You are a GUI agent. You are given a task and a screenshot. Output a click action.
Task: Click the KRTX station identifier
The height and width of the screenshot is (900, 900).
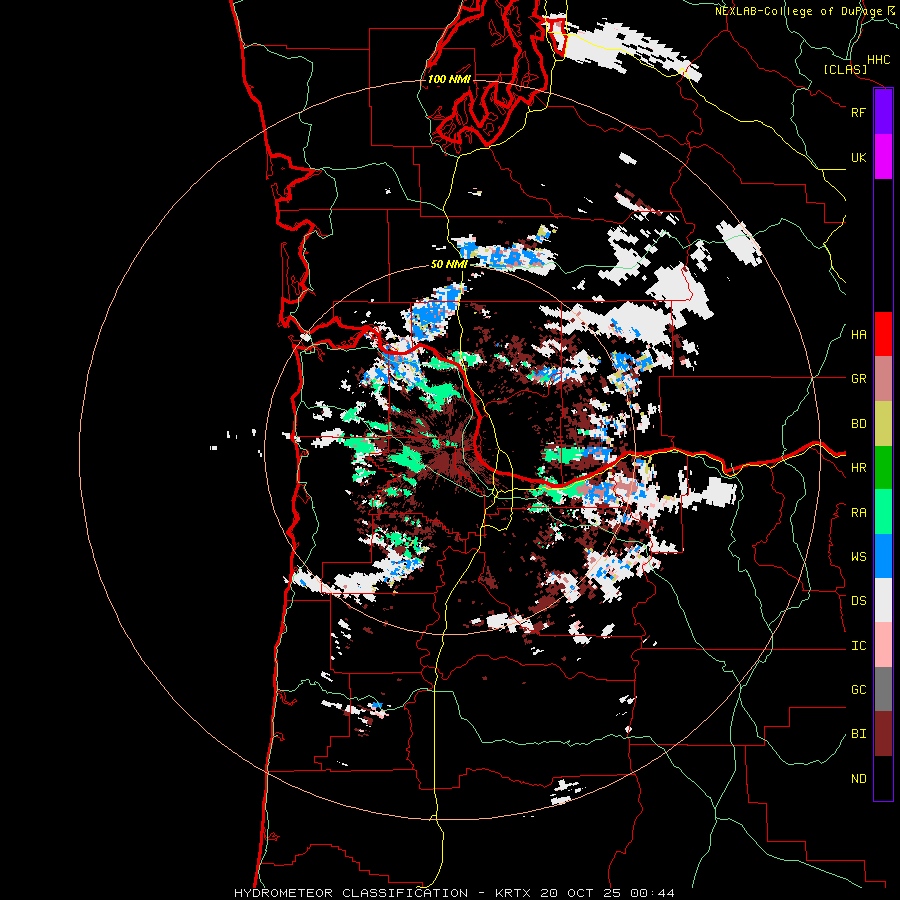(x=517, y=893)
